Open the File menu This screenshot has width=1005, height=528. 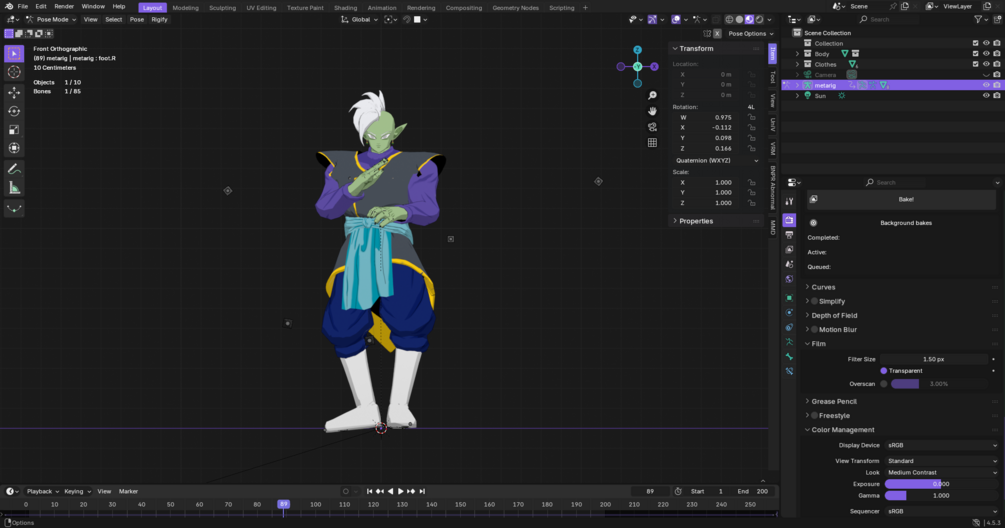[22, 6]
